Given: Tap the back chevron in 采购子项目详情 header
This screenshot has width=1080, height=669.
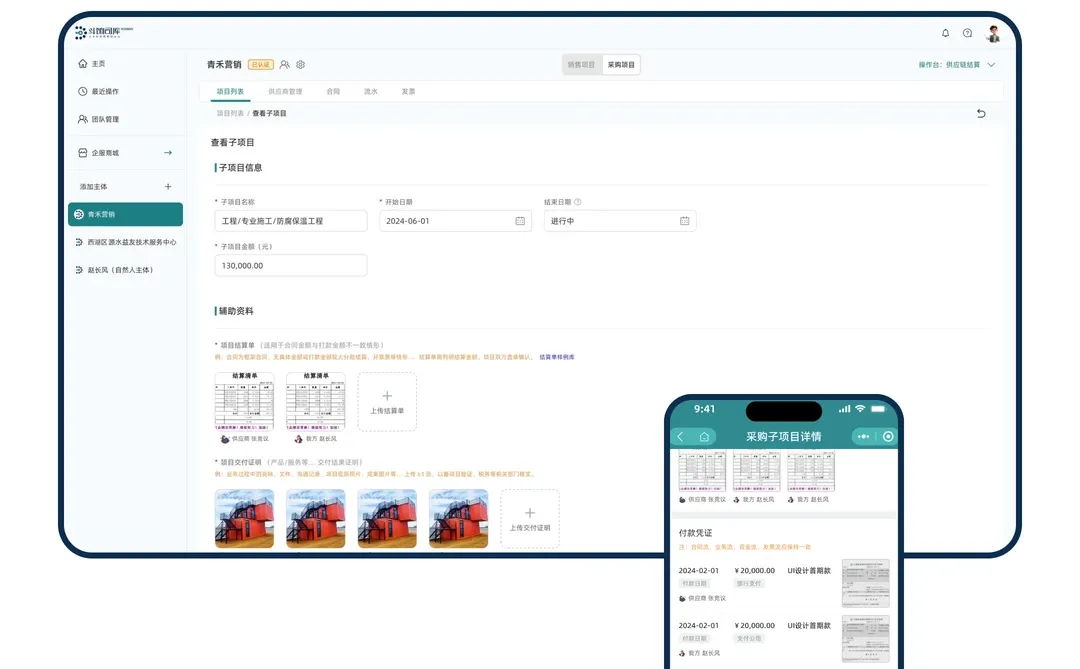Looking at the screenshot, I should click(680, 437).
